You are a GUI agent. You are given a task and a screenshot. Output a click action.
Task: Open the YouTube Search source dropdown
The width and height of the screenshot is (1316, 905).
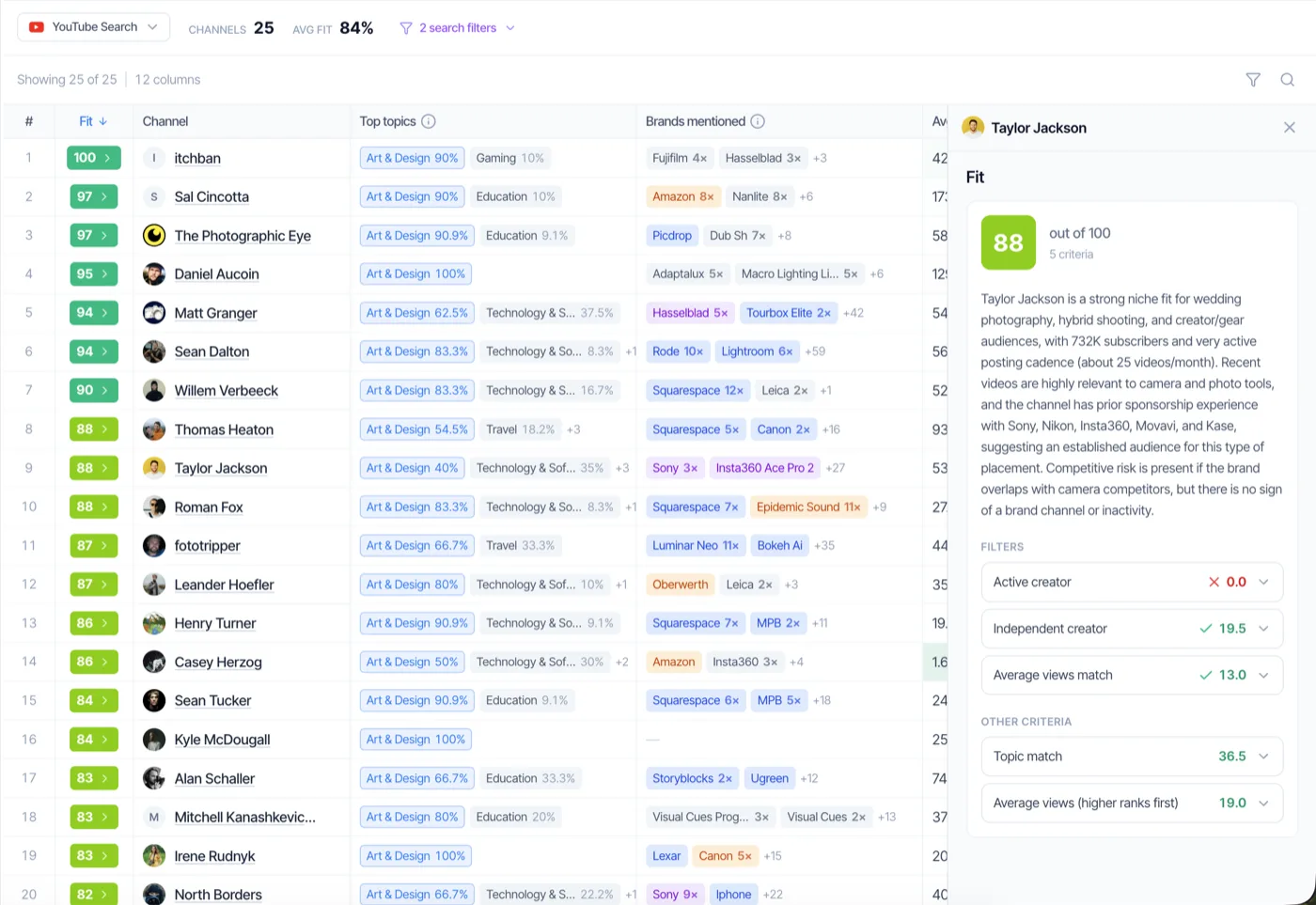click(x=94, y=27)
